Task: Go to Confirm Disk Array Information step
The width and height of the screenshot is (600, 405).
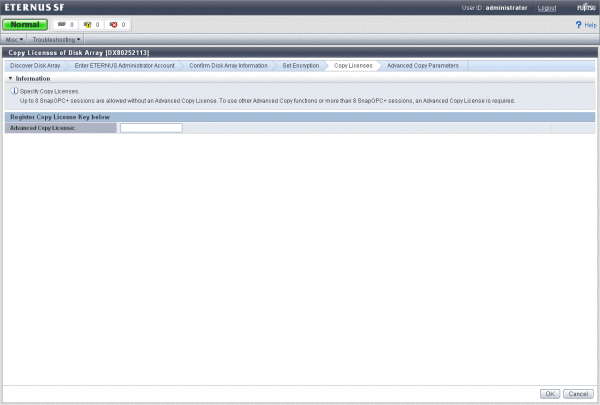Action: 228,65
